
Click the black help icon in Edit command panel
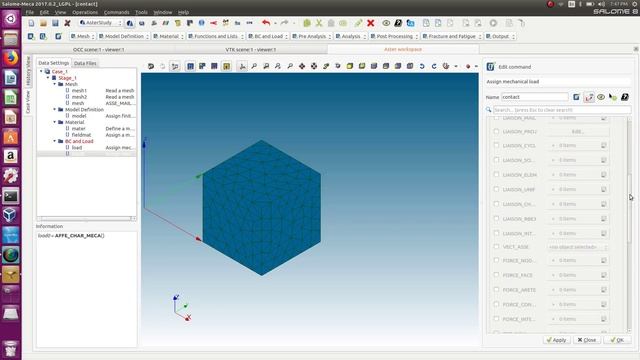click(625, 97)
